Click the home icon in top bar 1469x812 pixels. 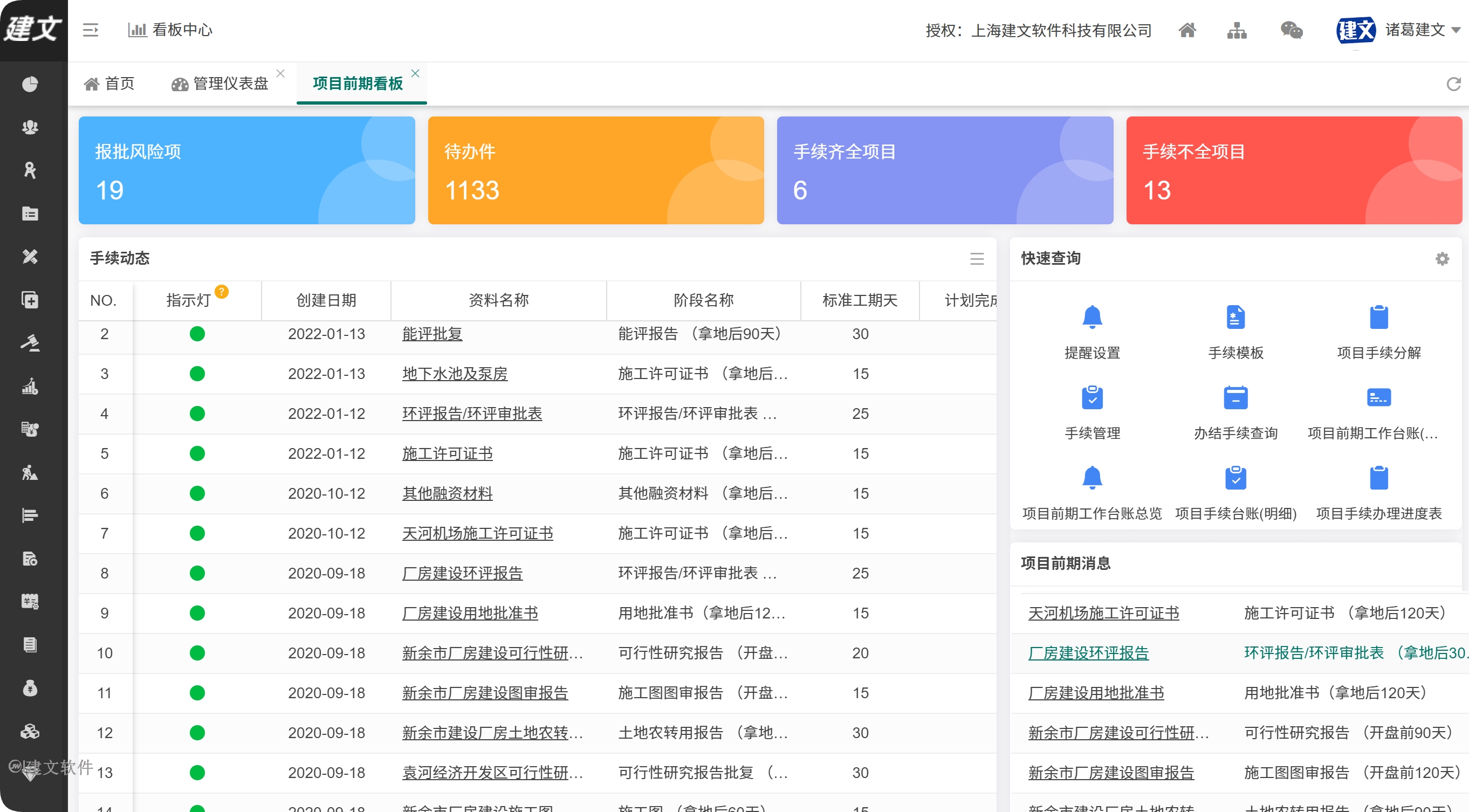[1187, 30]
